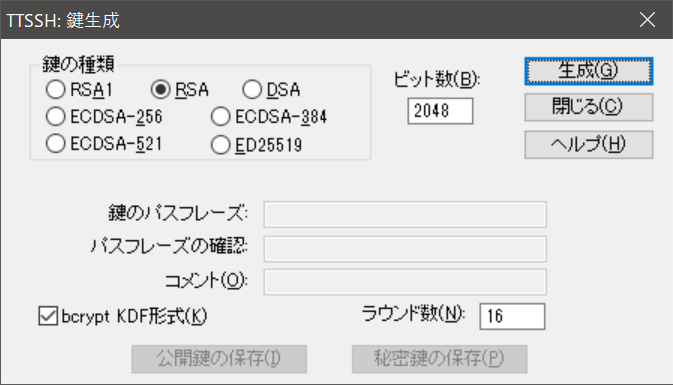Click the 鍵のパスフレーズ input field
This screenshot has width=673, height=385.
[405, 214]
